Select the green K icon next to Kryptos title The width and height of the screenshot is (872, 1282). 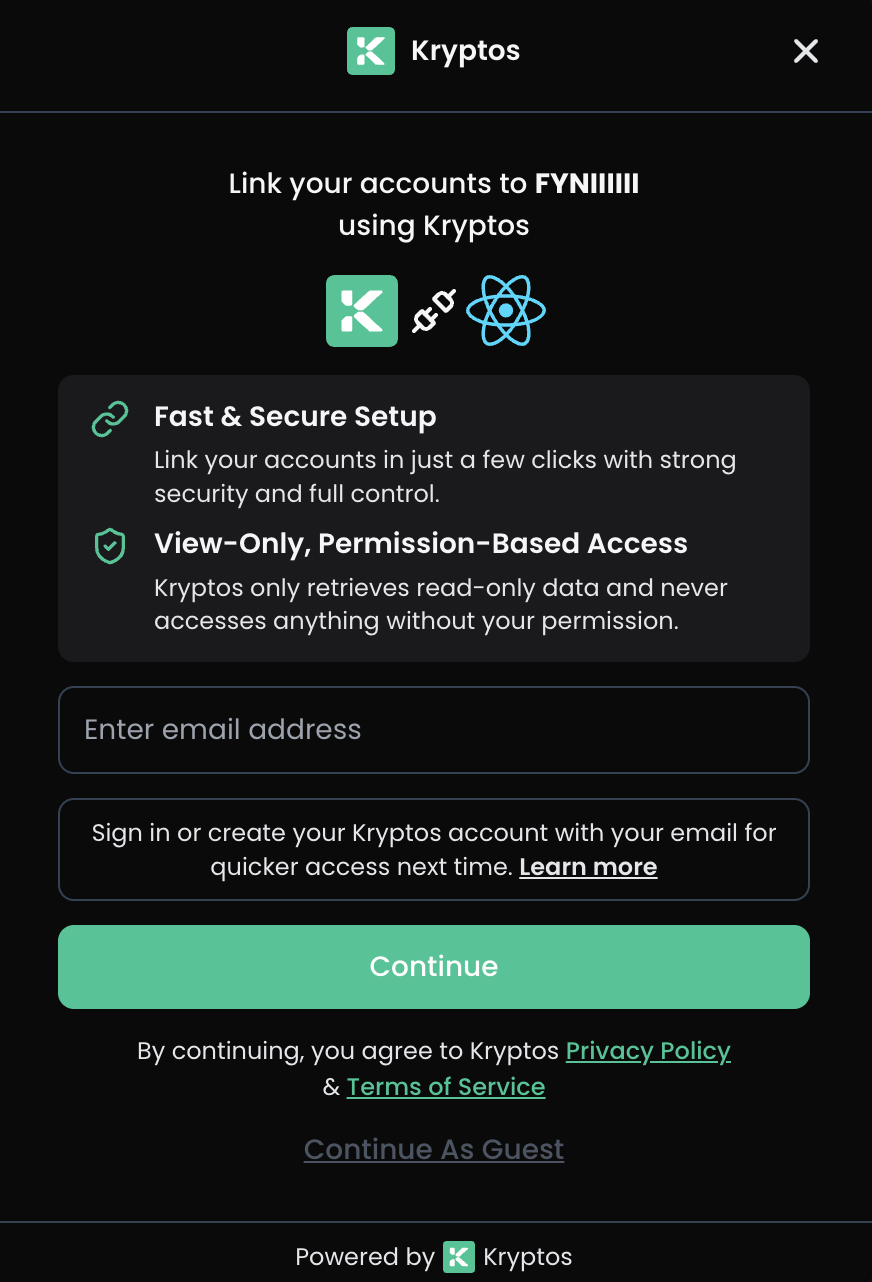pyautogui.click(x=371, y=50)
